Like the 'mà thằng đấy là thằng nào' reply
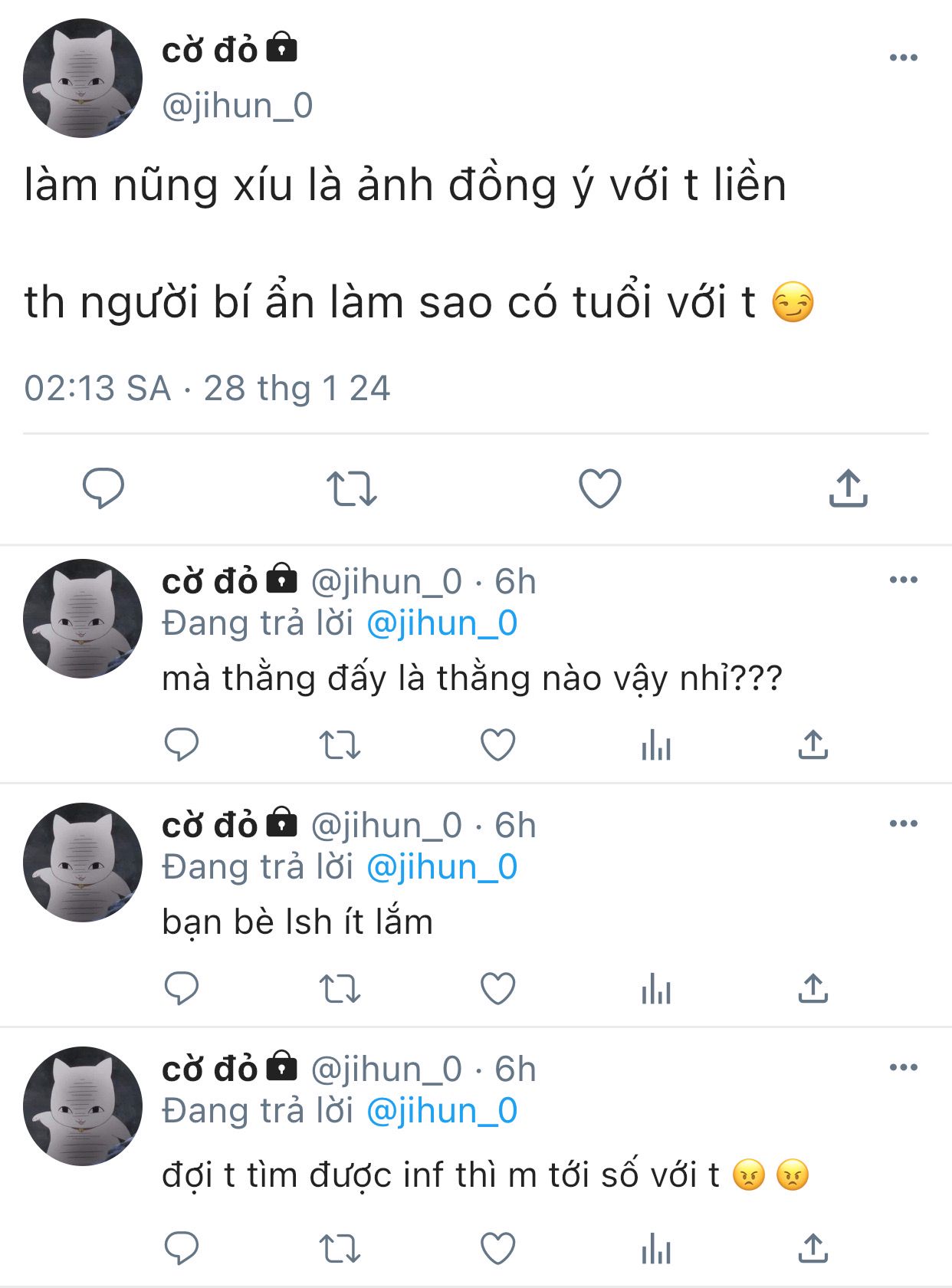952x1288 pixels. click(497, 744)
